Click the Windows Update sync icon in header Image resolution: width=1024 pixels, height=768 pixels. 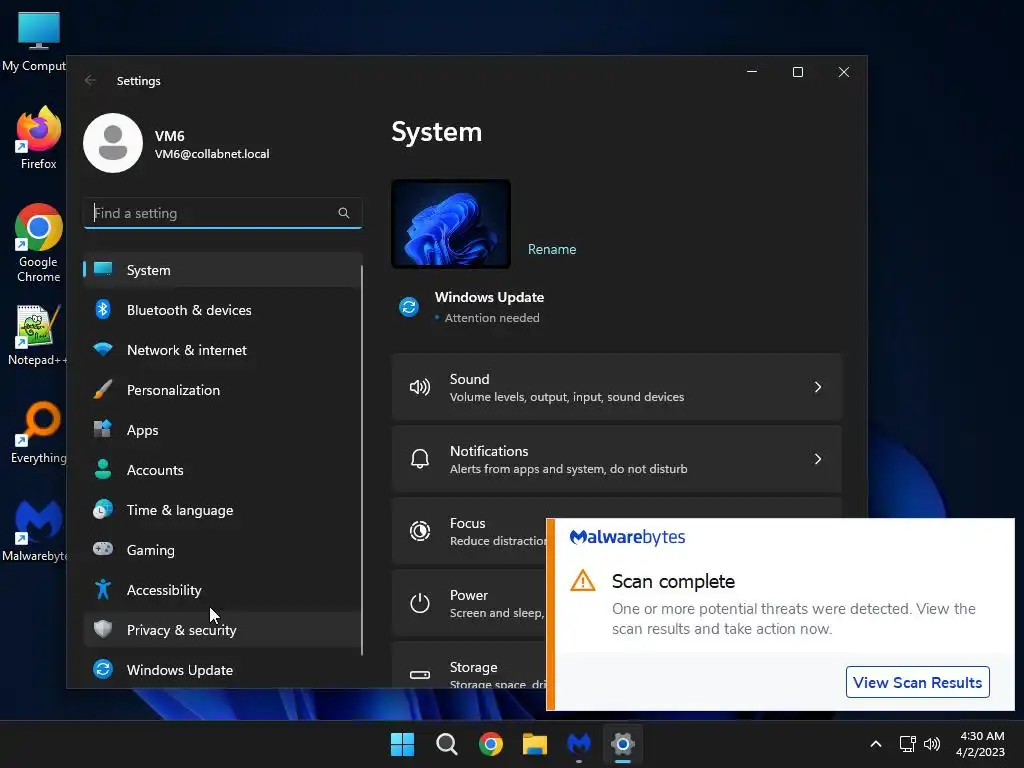[409, 306]
